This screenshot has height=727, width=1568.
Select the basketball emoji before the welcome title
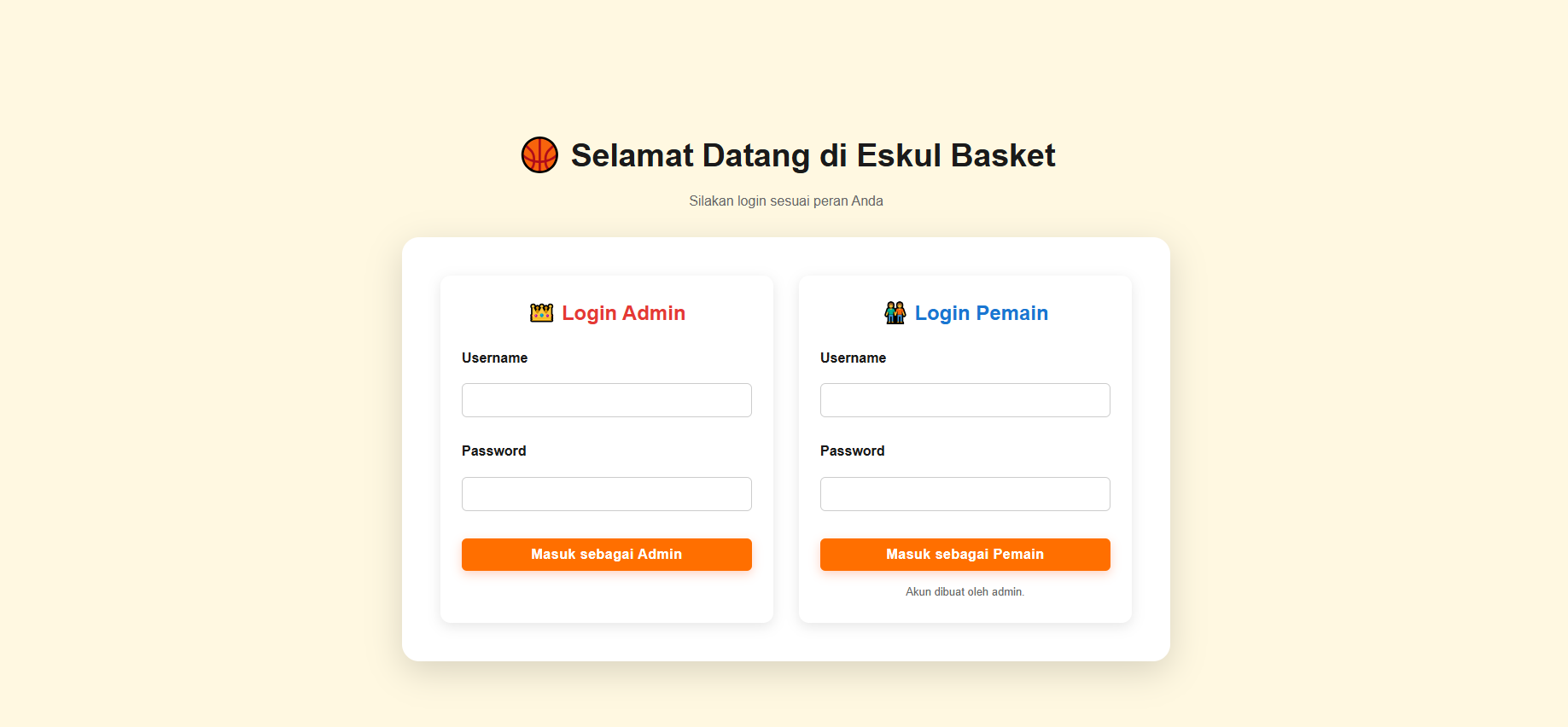click(539, 155)
